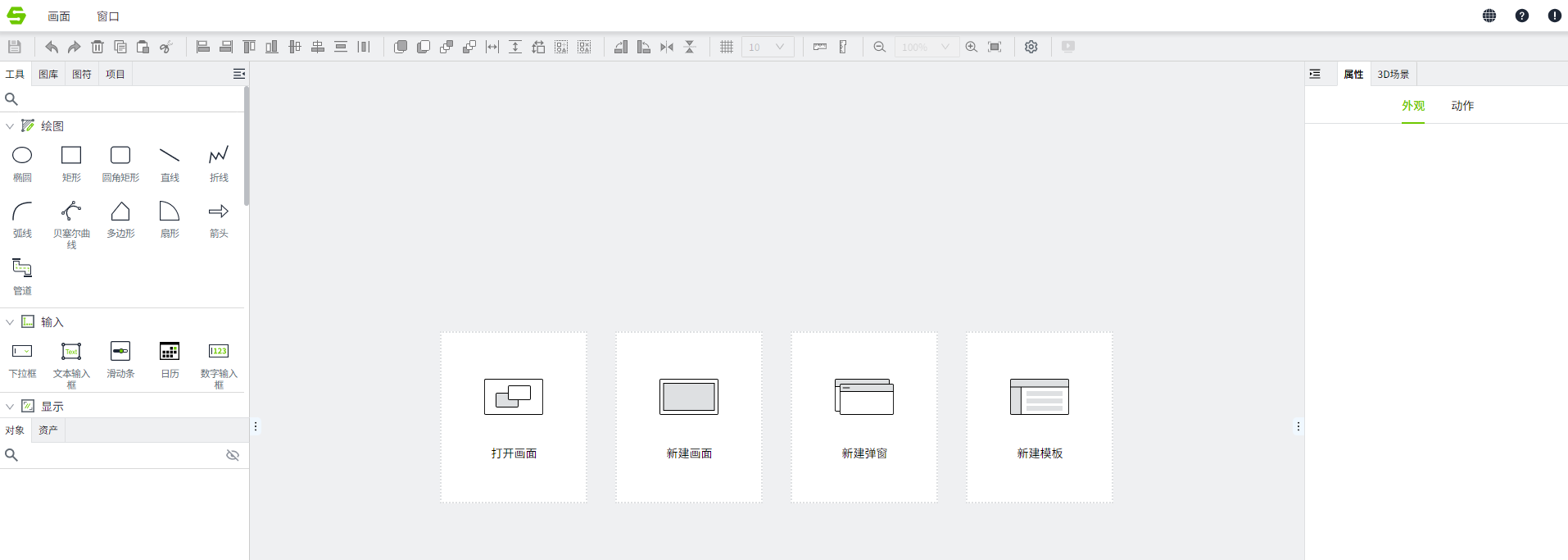
Task: Open the help question mark icon
Action: (x=1522, y=16)
